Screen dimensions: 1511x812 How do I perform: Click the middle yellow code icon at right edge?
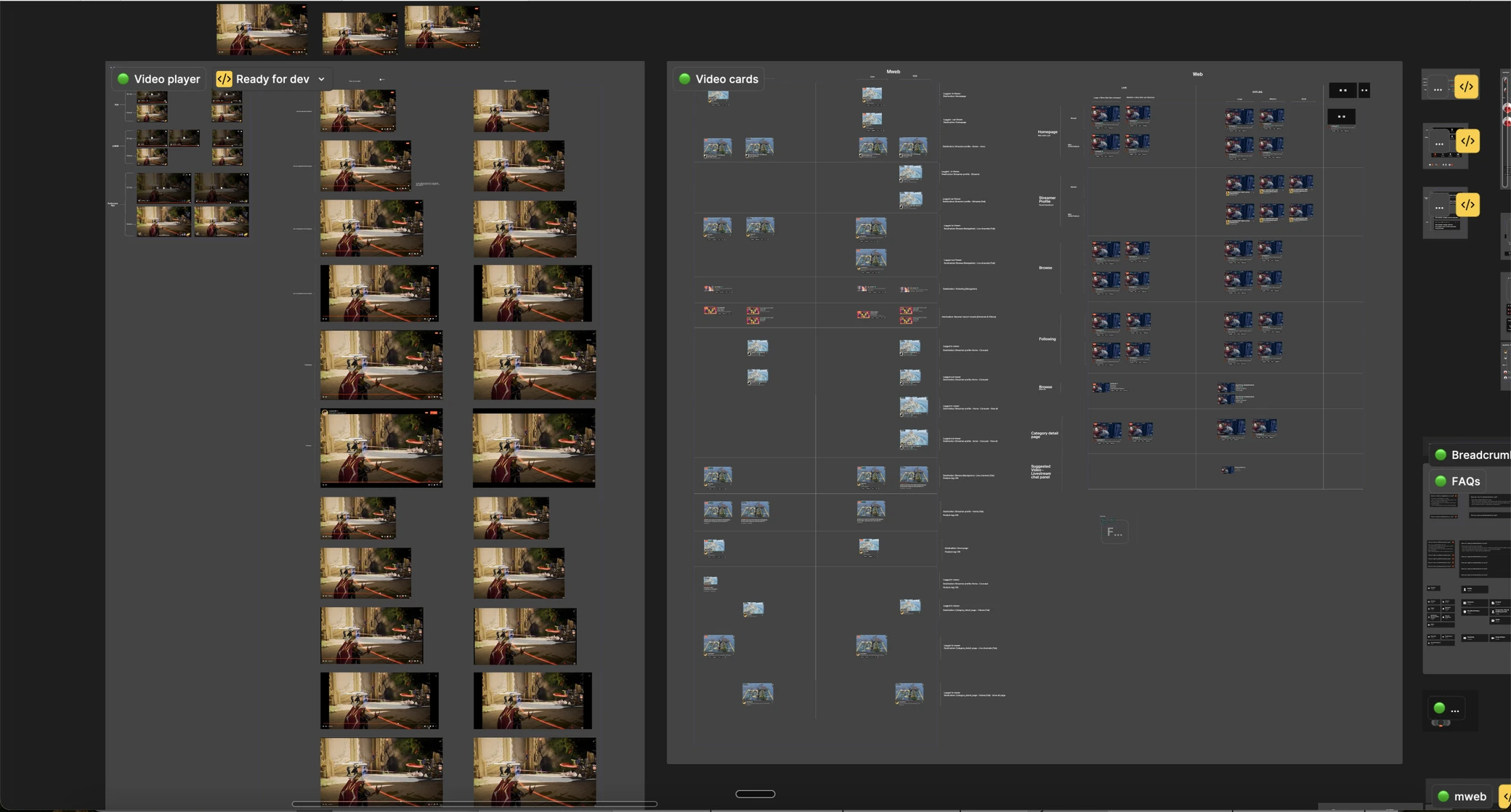click(1467, 141)
